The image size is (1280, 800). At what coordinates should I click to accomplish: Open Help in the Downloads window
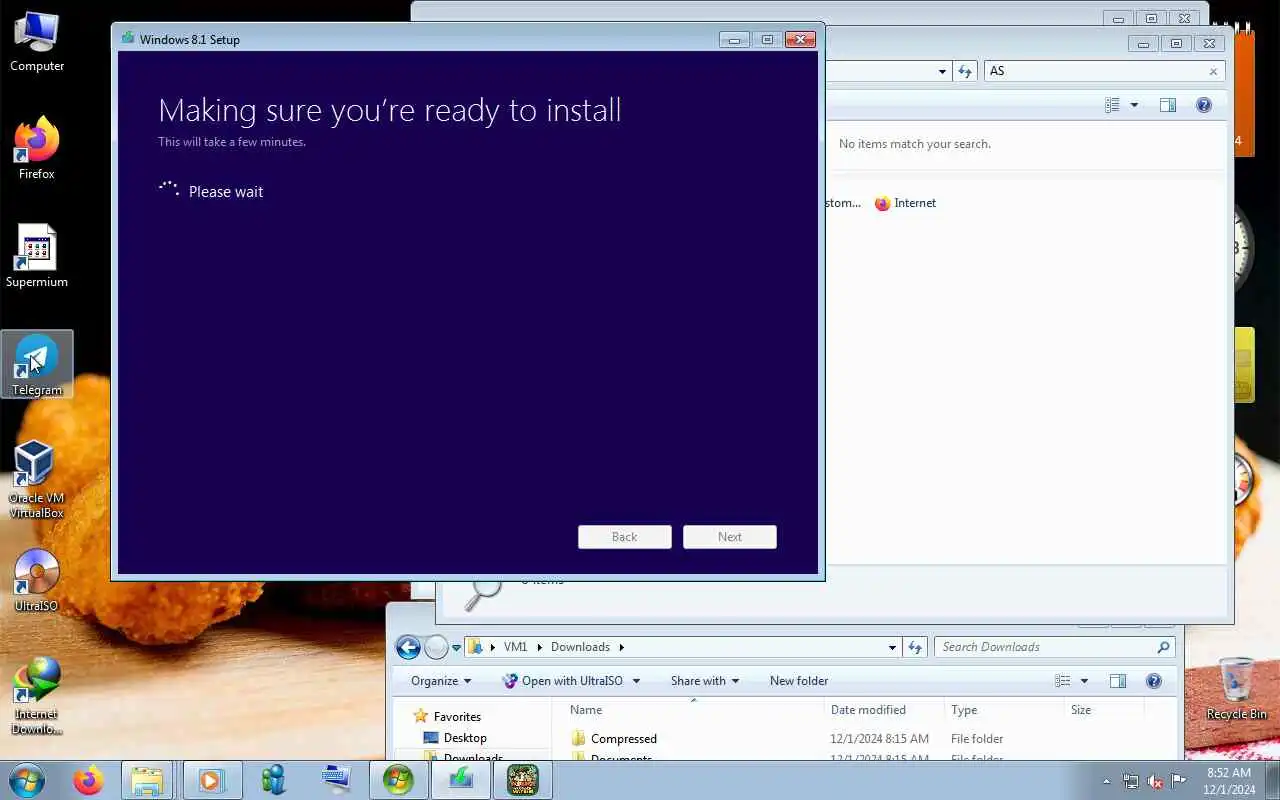(x=1154, y=681)
